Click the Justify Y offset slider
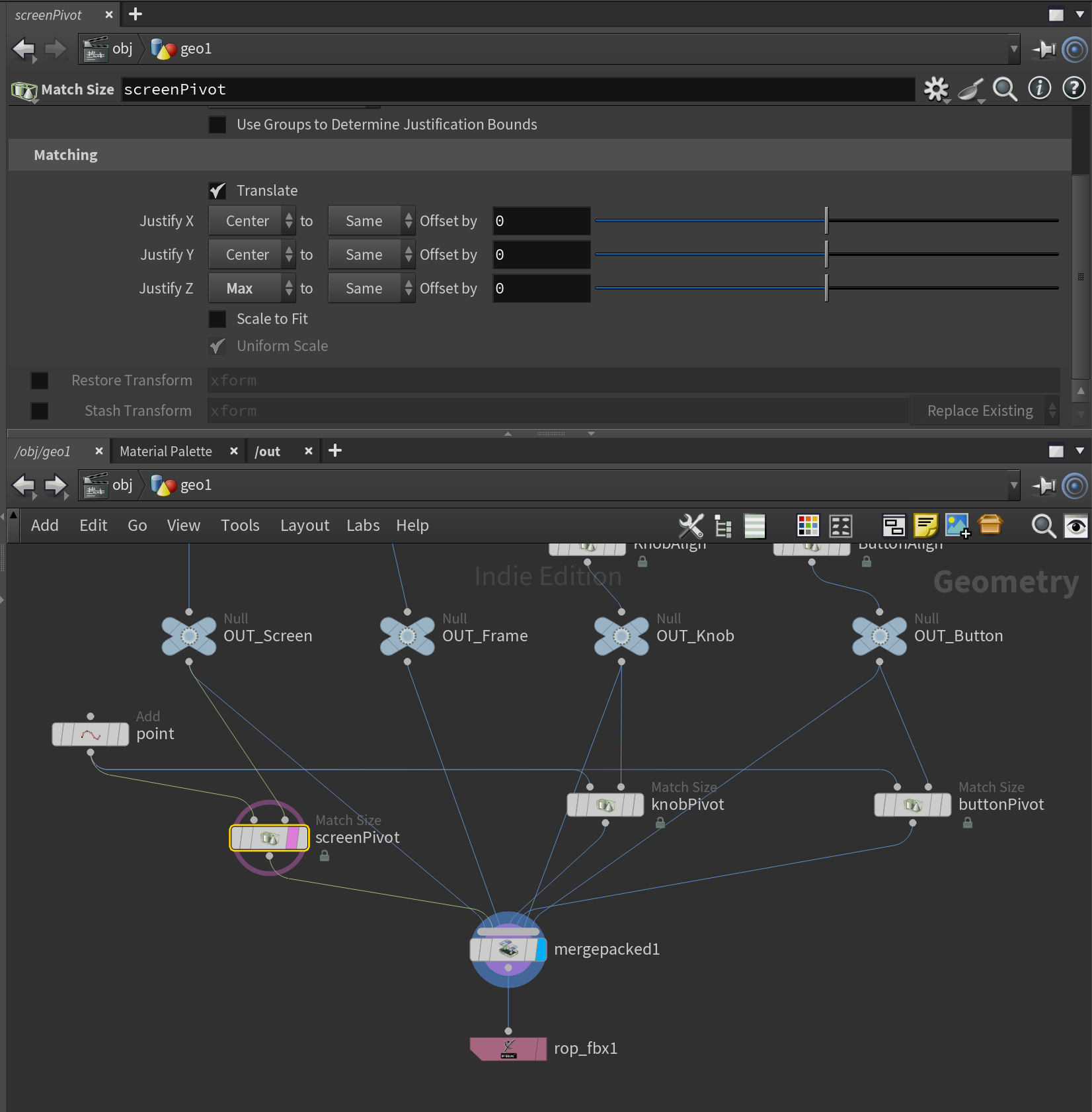This screenshot has width=1092, height=1112. (826, 255)
